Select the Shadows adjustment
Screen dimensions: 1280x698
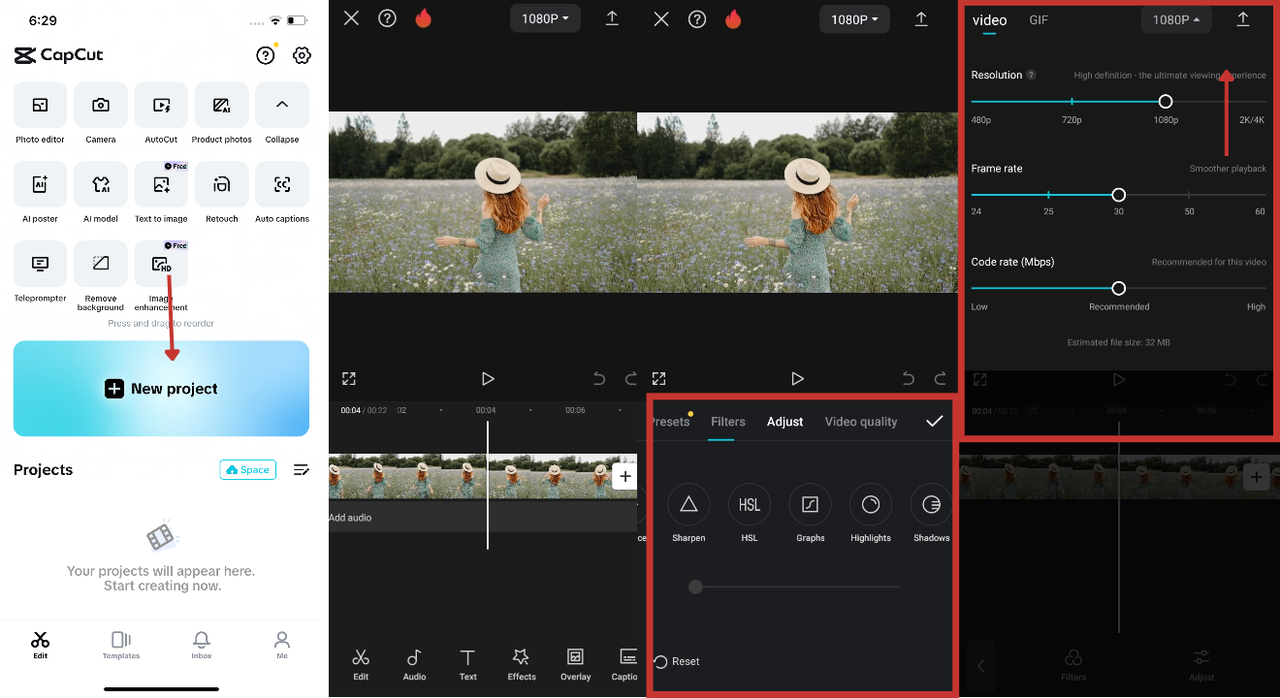pos(931,513)
